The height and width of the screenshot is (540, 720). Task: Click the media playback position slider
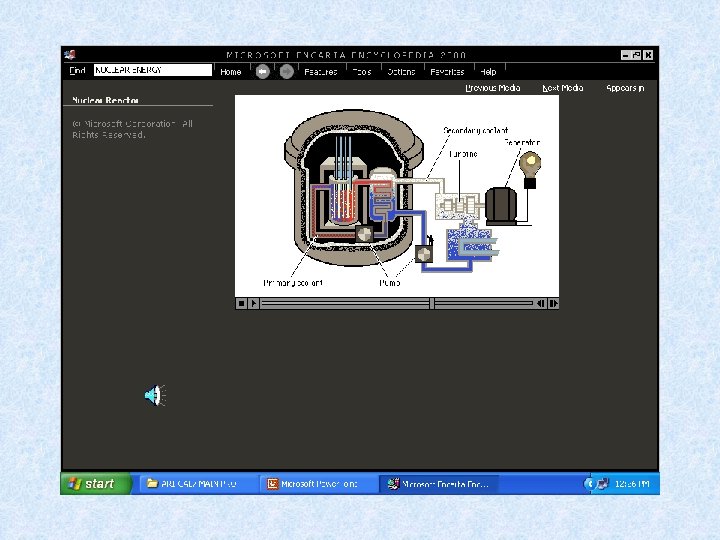tap(431, 303)
